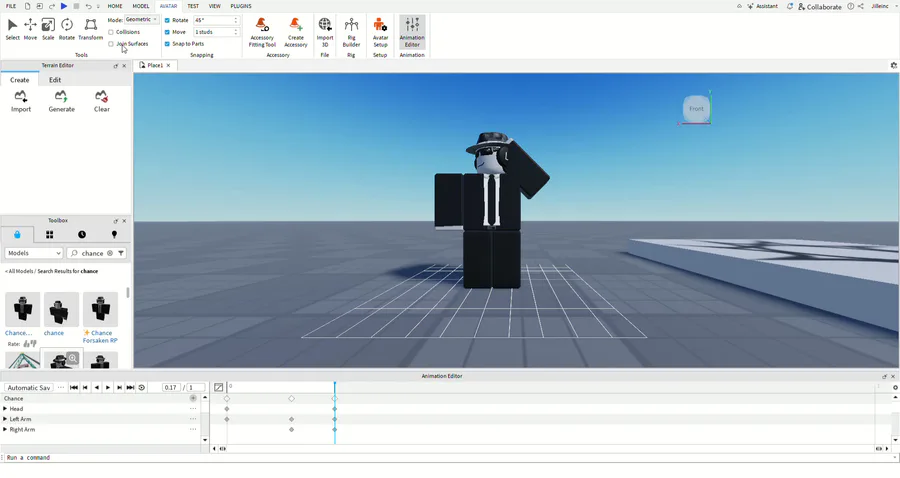
Task: Choose the Scale tool
Action: [48, 29]
